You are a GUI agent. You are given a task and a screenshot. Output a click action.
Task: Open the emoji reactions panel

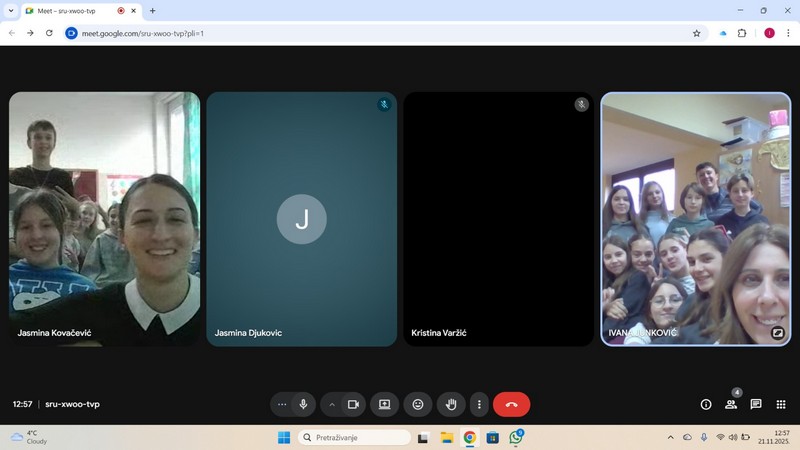(418, 404)
